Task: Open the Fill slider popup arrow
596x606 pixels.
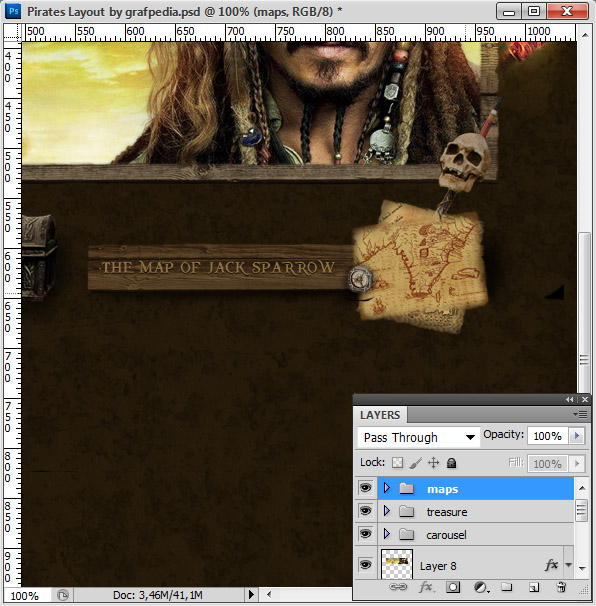Action: click(577, 463)
